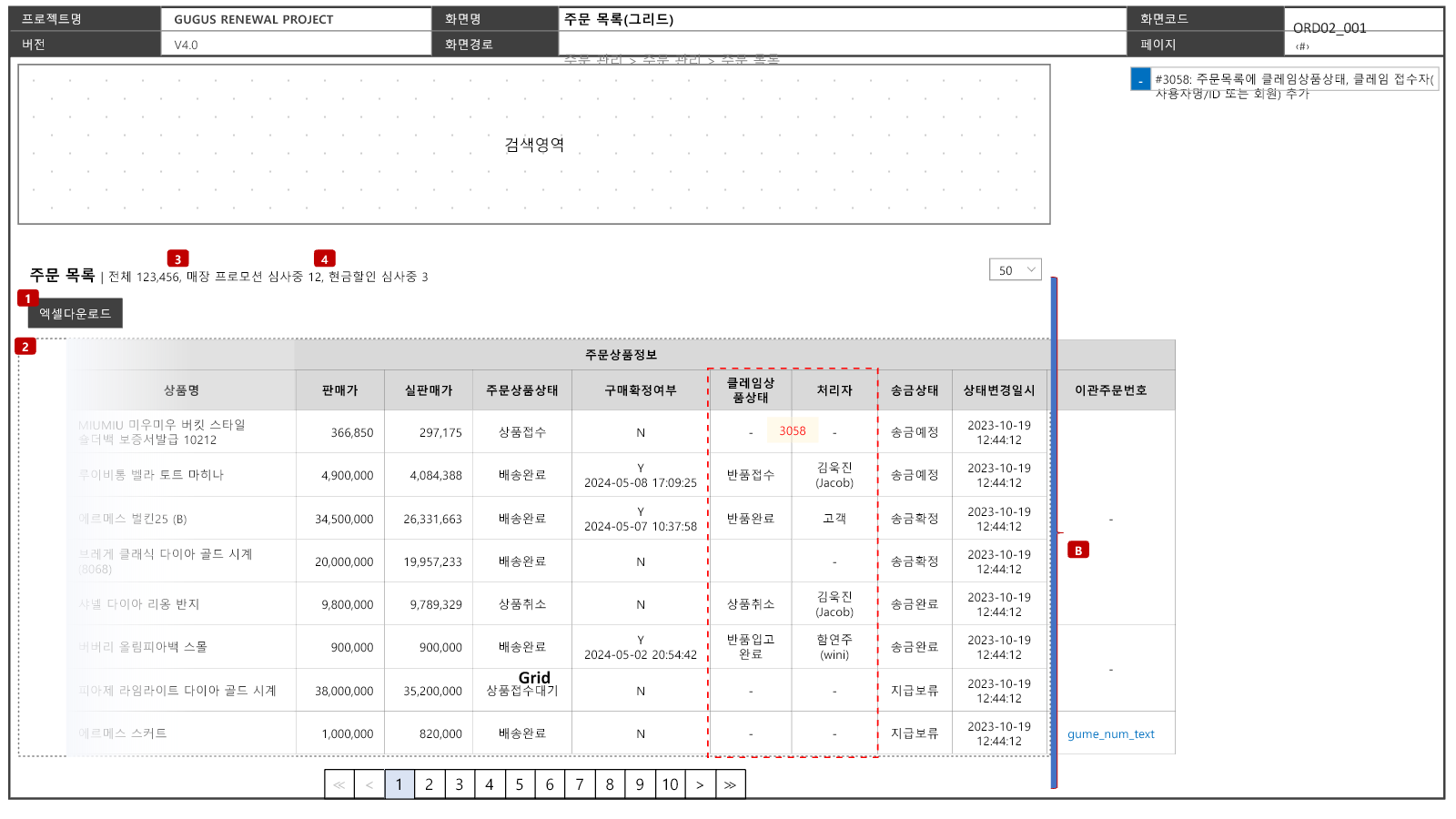Click the 주문상품정보 group header

(x=621, y=355)
